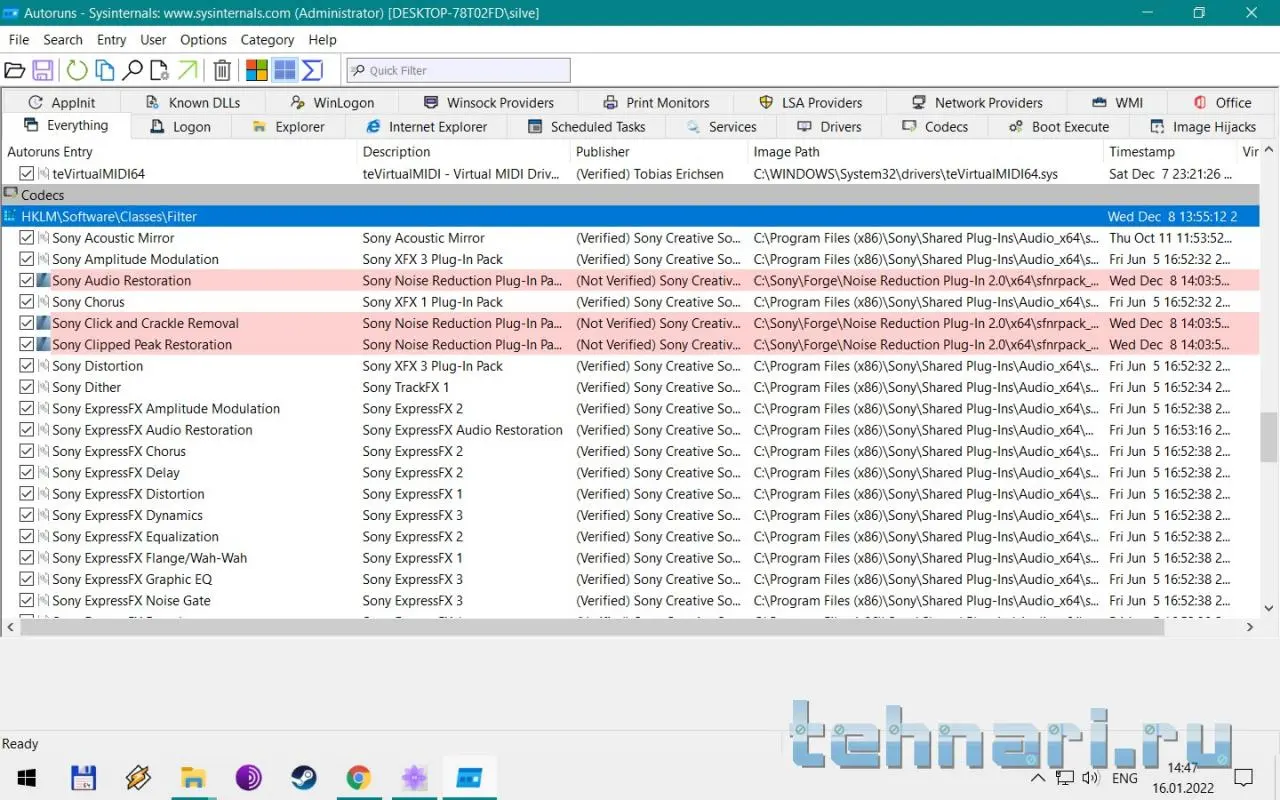
Task: Select the WMI tab
Action: pyautogui.click(x=1117, y=102)
